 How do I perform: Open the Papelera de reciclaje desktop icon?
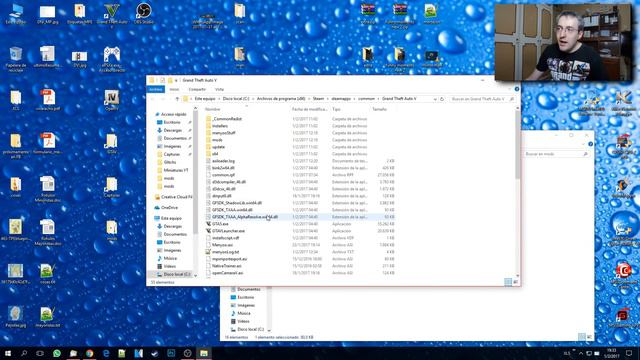[16, 59]
